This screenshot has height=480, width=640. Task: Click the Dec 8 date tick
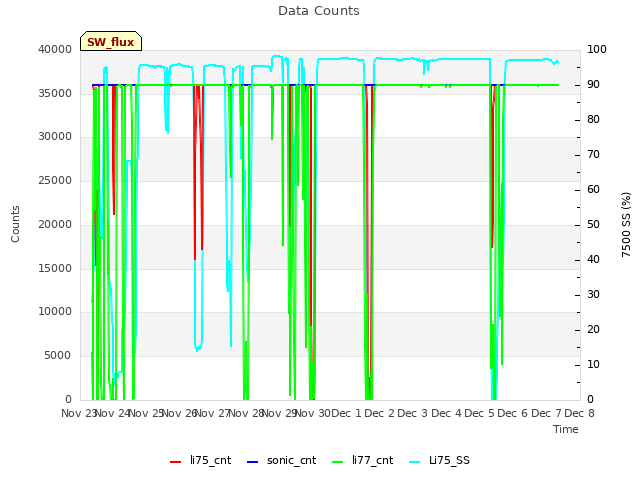[579, 413]
